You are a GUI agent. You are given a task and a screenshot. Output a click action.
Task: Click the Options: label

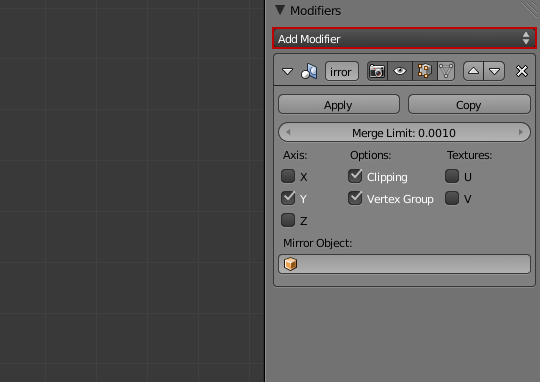(x=371, y=155)
